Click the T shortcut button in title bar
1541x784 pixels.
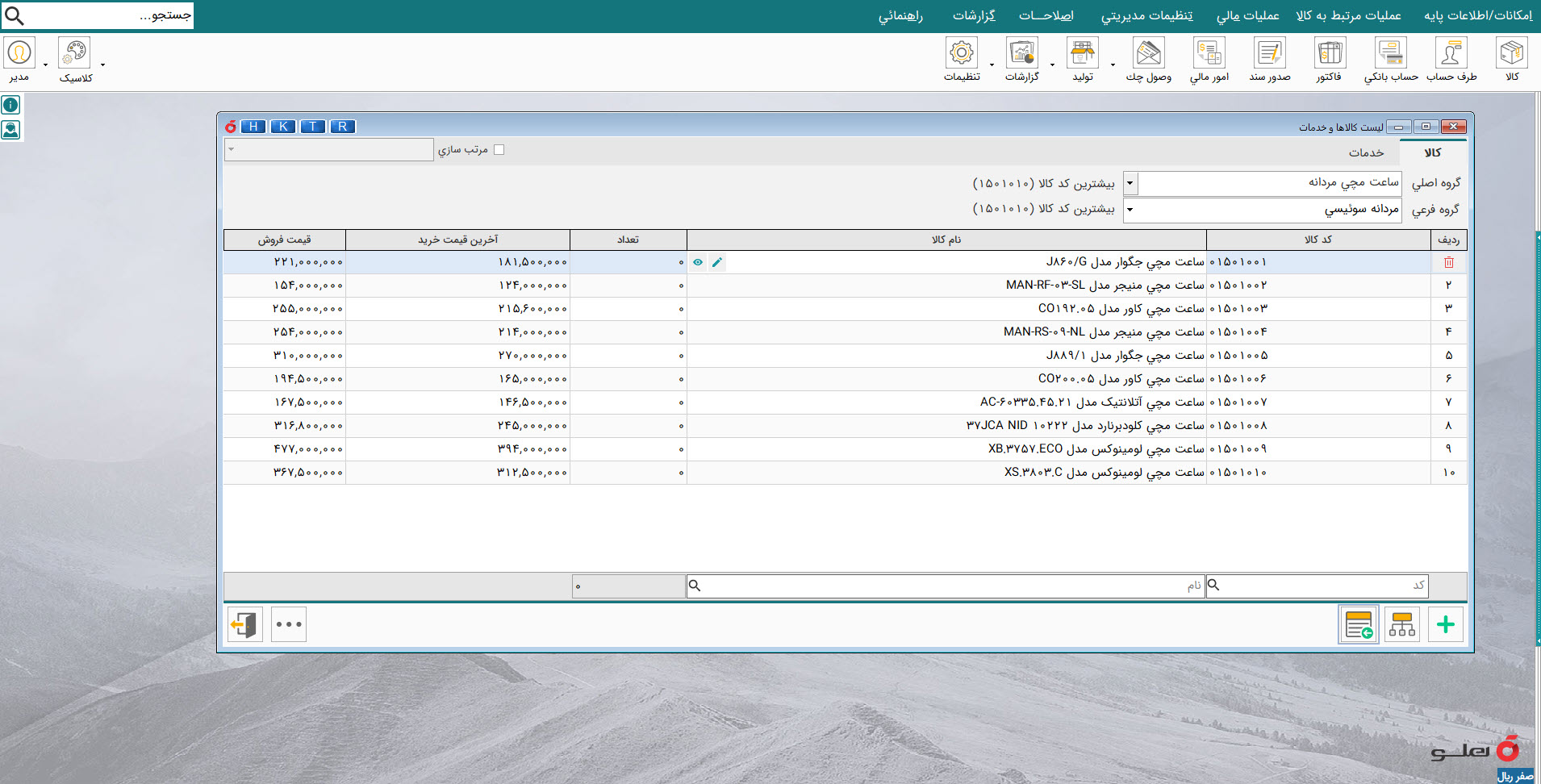click(x=313, y=127)
